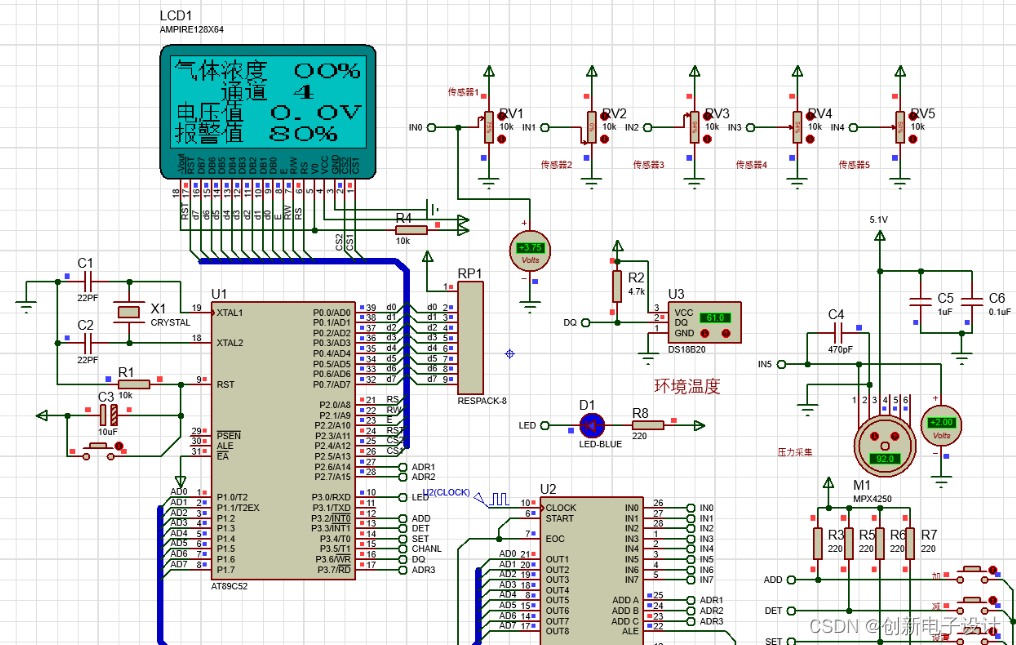Select the RV4 potentiometer body

click(x=797, y=127)
